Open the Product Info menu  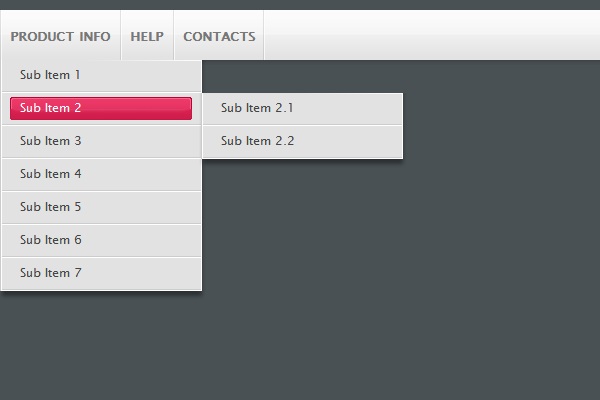[60, 37]
